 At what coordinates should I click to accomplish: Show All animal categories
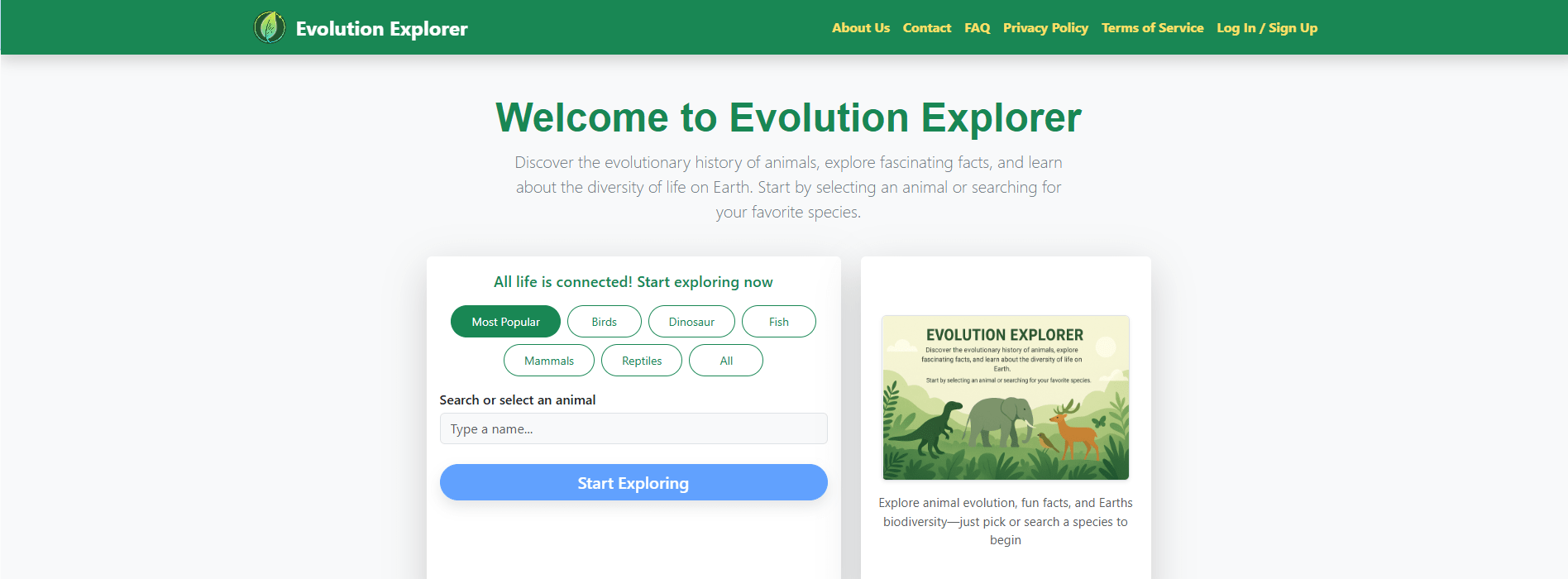[725, 361]
